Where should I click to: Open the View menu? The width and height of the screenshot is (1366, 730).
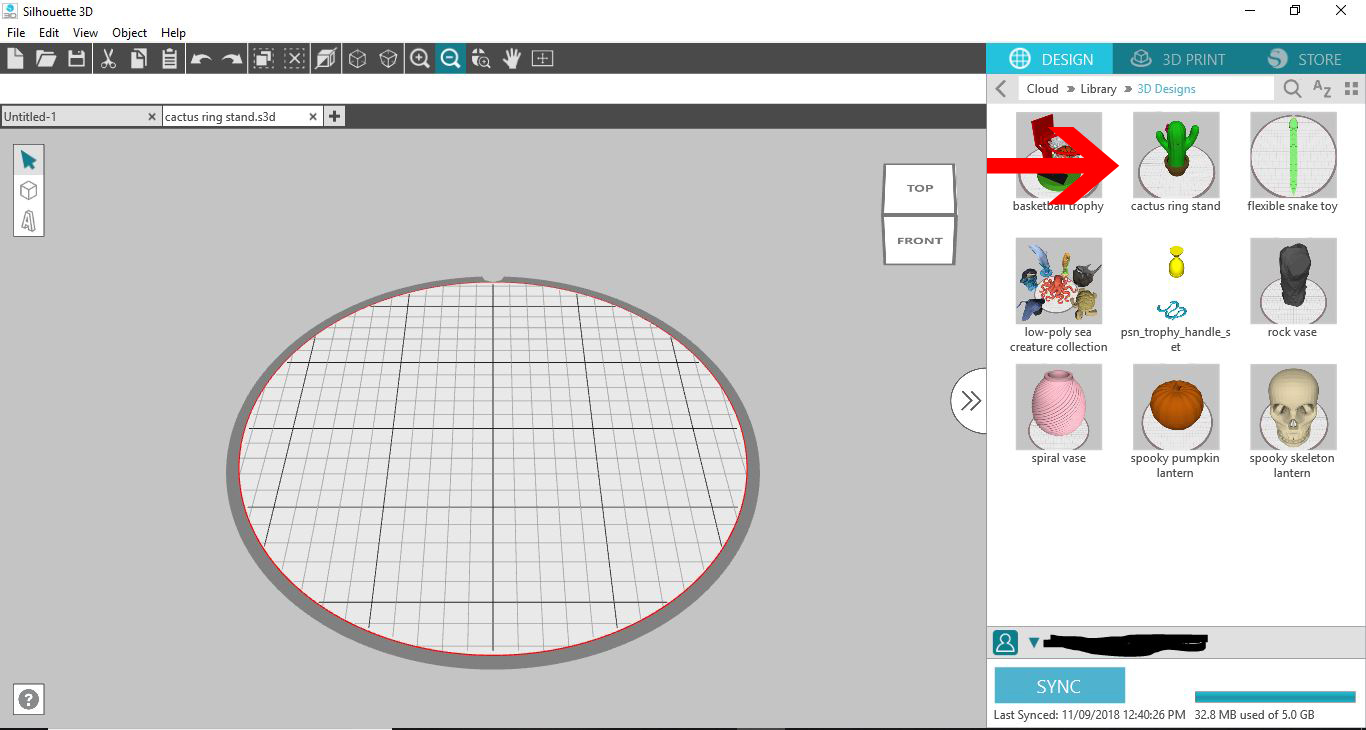(85, 33)
